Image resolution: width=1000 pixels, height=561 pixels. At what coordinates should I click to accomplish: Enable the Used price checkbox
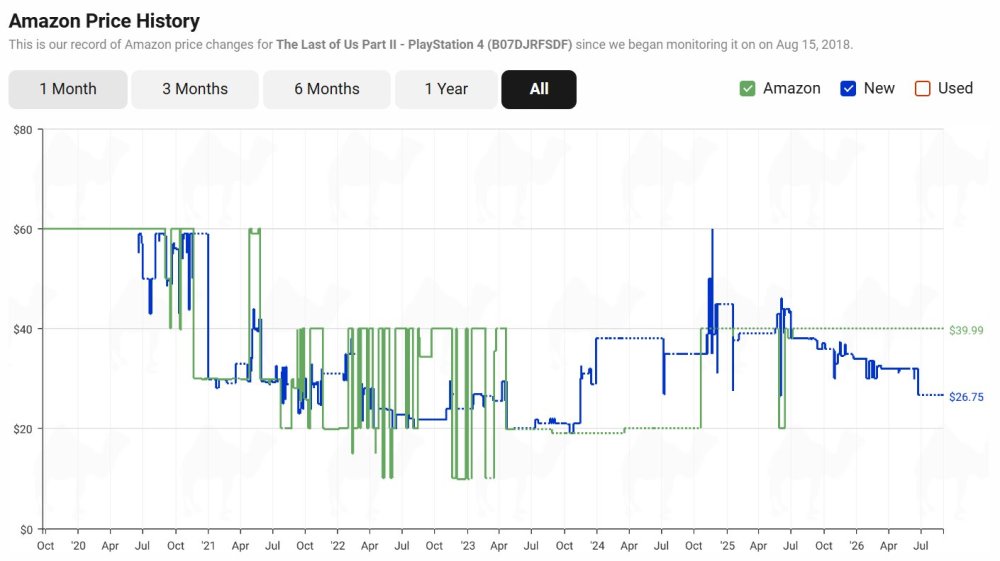922,89
